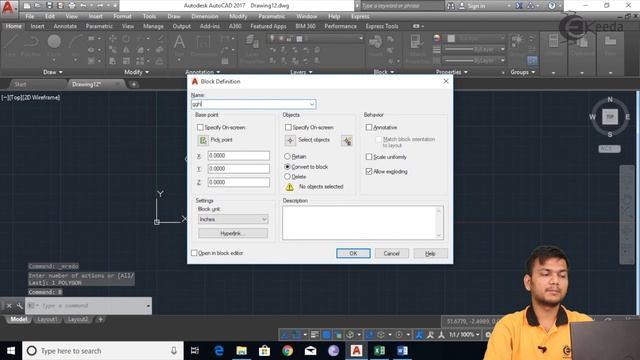Click the X base point field
Screen dimensions: 640x360
click(239, 156)
